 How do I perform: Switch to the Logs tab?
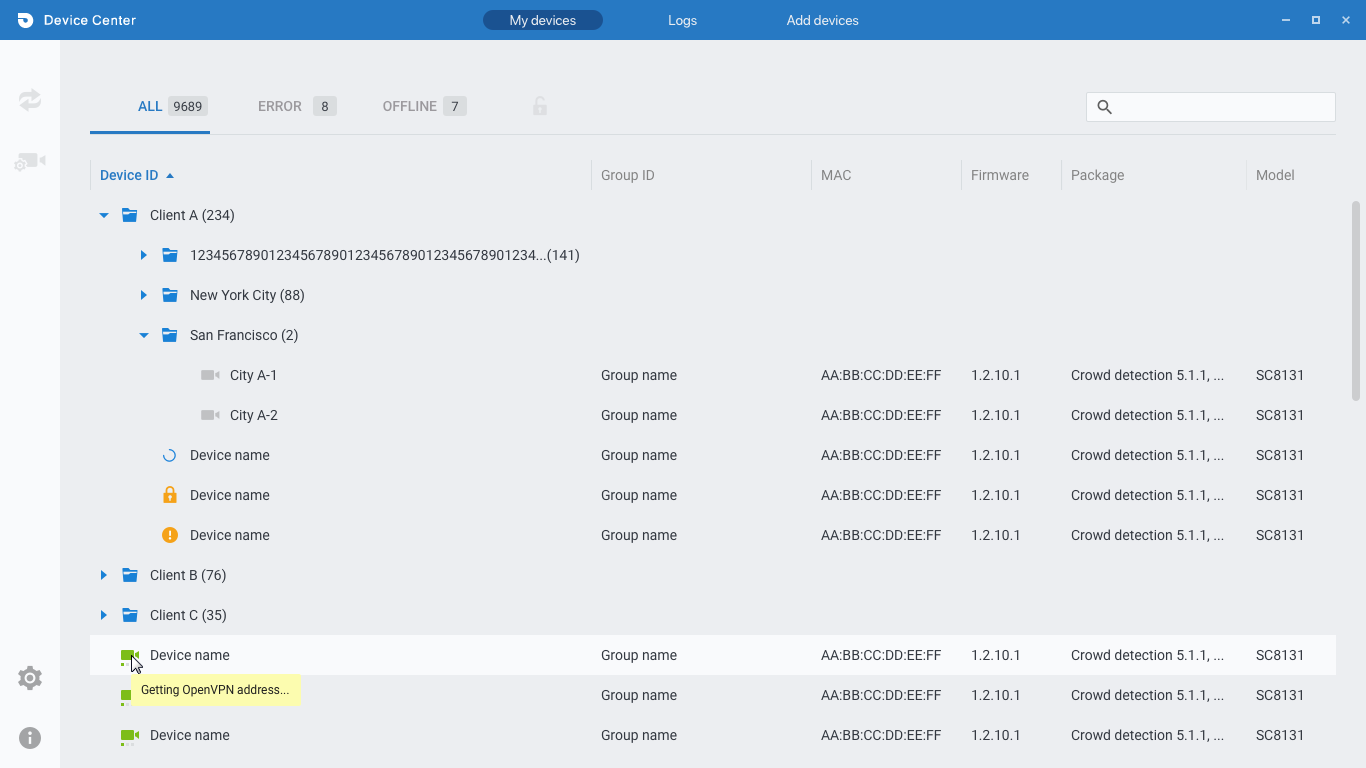(x=682, y=20)
